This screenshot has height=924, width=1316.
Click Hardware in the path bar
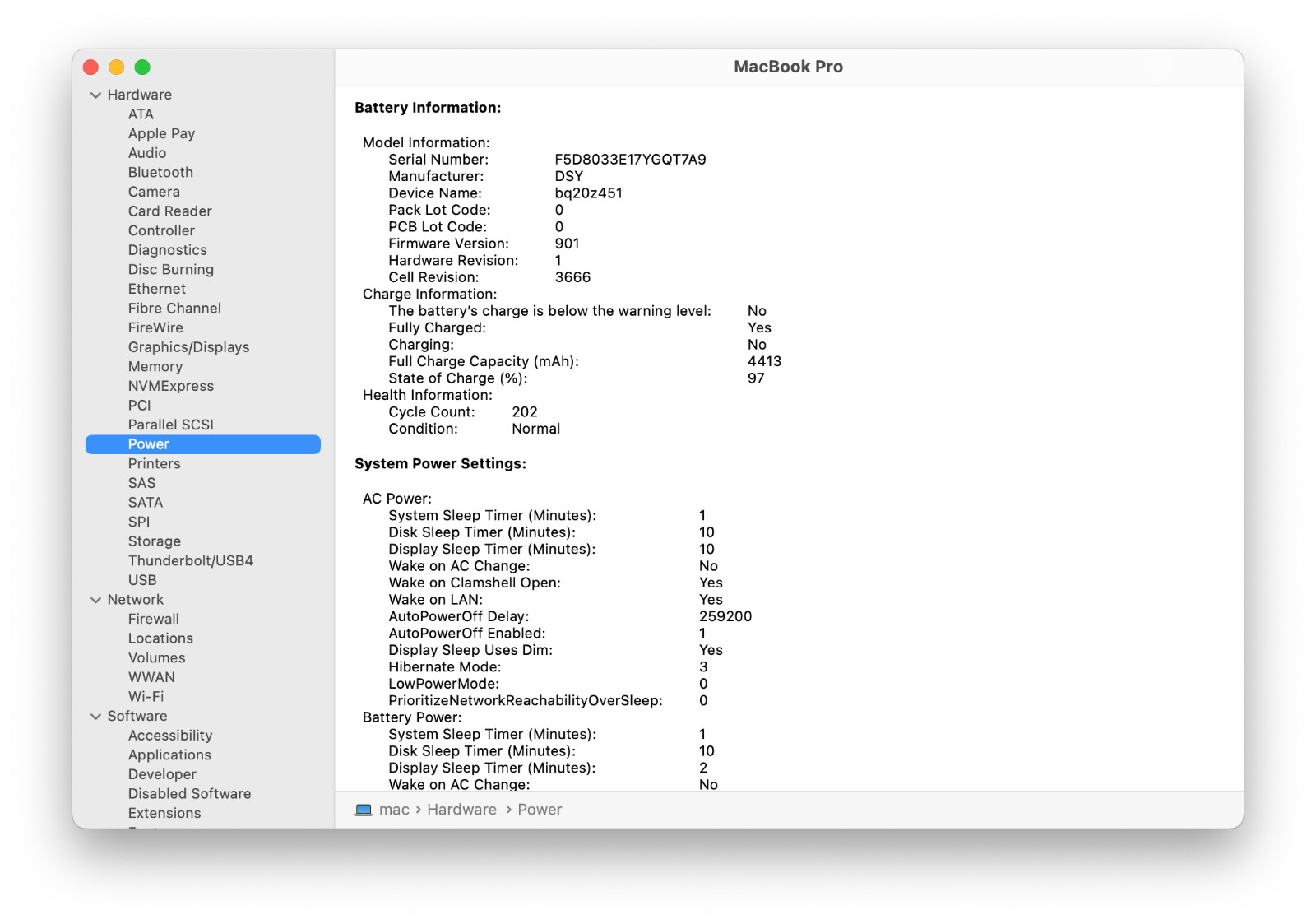coord(461,810)
